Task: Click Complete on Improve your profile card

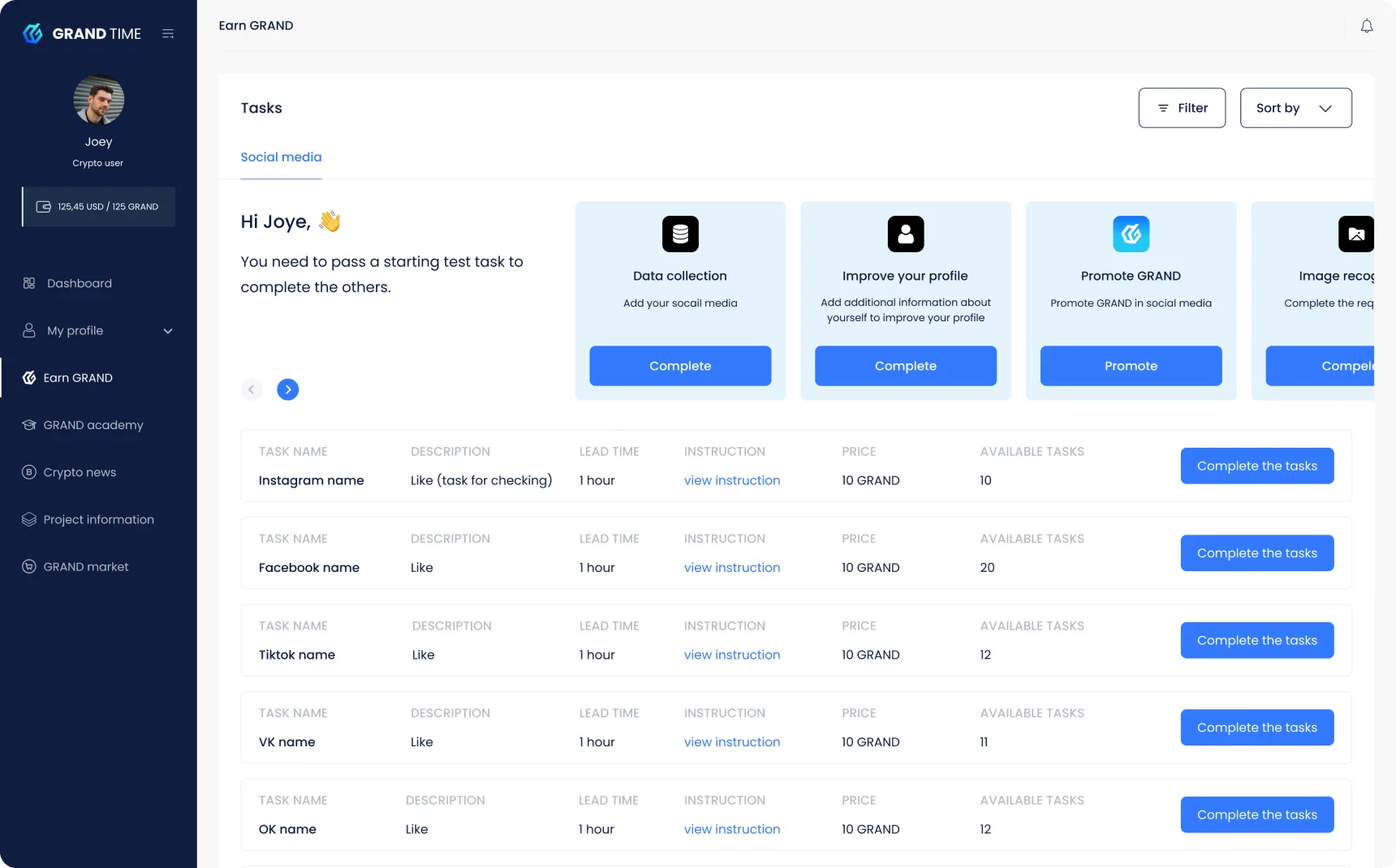Action: click(x=906, y=366)
